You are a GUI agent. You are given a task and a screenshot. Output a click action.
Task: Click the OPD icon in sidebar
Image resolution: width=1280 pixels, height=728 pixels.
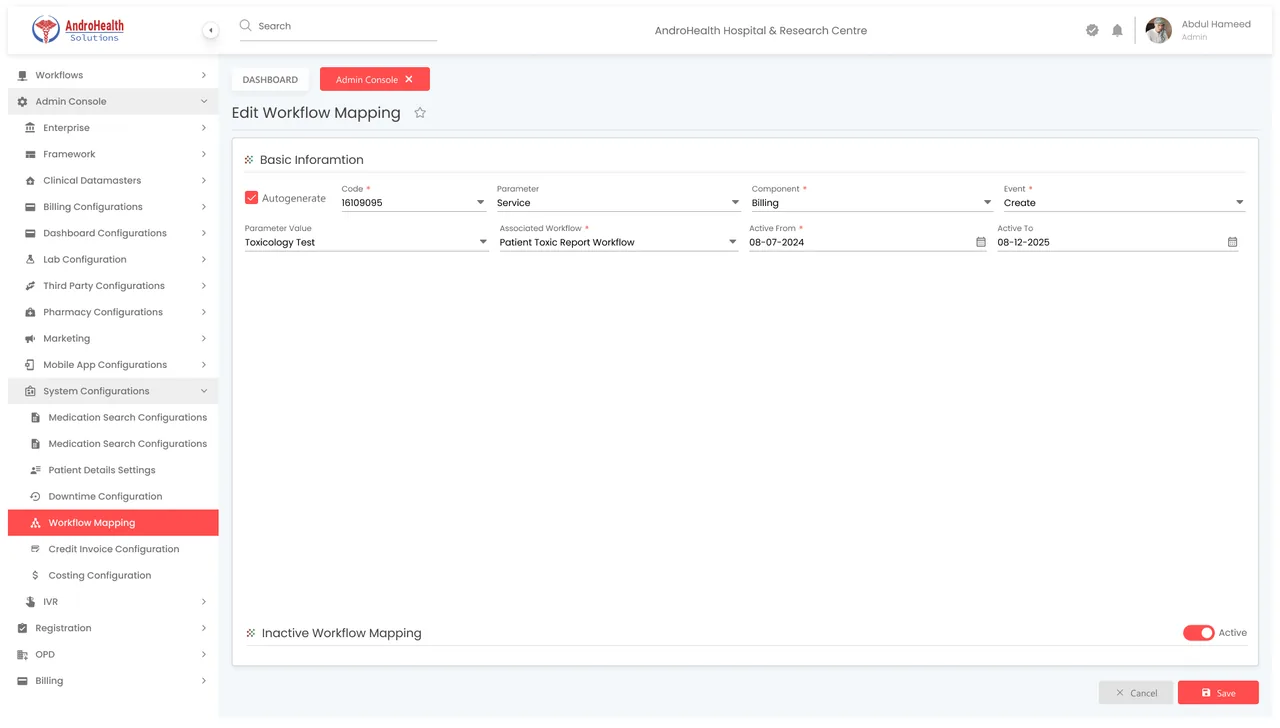(x=22, y=655)
